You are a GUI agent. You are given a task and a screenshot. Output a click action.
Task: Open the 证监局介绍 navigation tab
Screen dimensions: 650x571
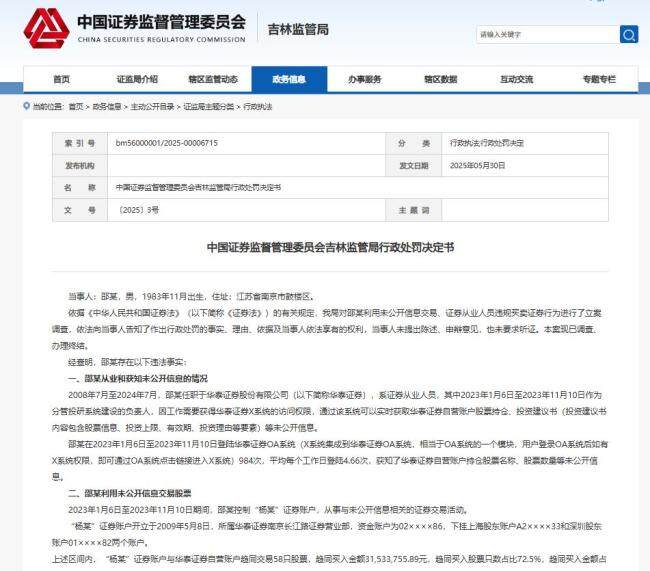pyautogui.click(x=137, y=79)
